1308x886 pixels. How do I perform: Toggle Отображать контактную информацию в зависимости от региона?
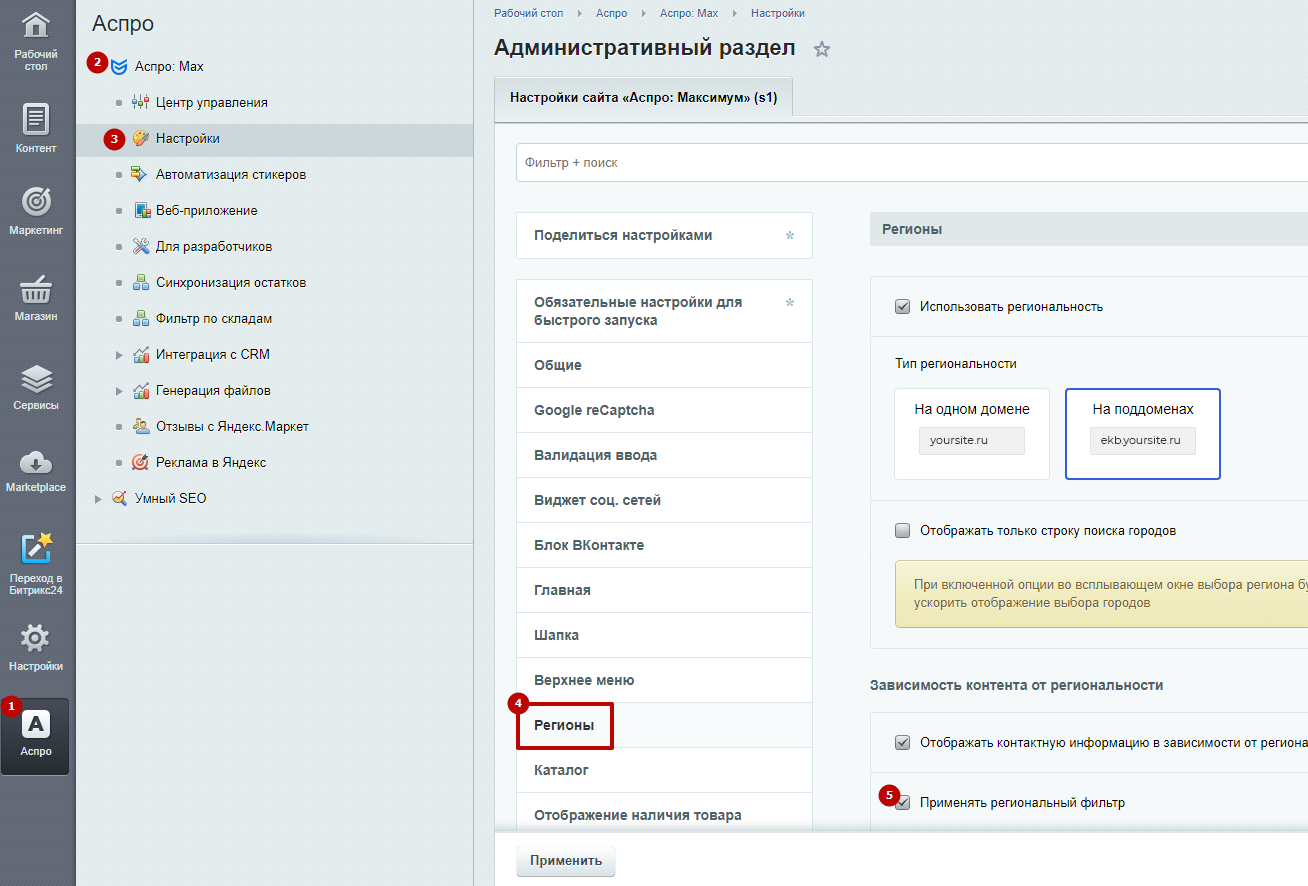point(902,742)
